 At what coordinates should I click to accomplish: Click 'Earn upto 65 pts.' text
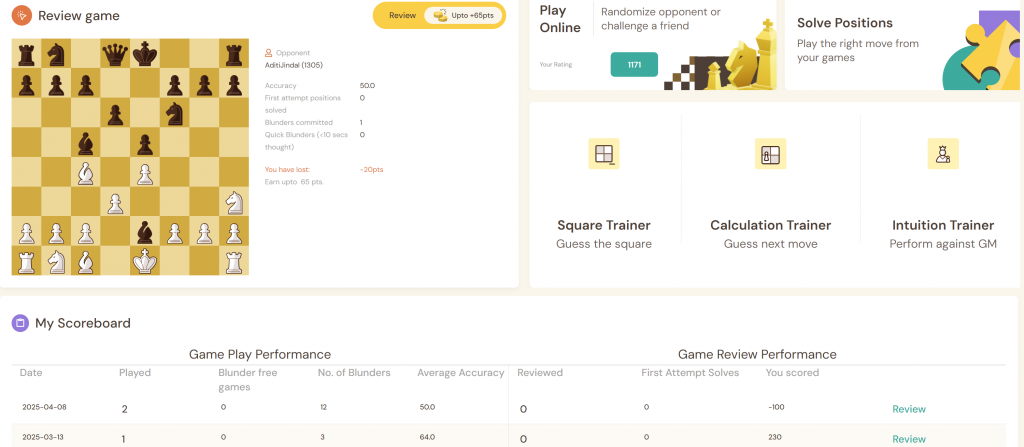[294, 182]
